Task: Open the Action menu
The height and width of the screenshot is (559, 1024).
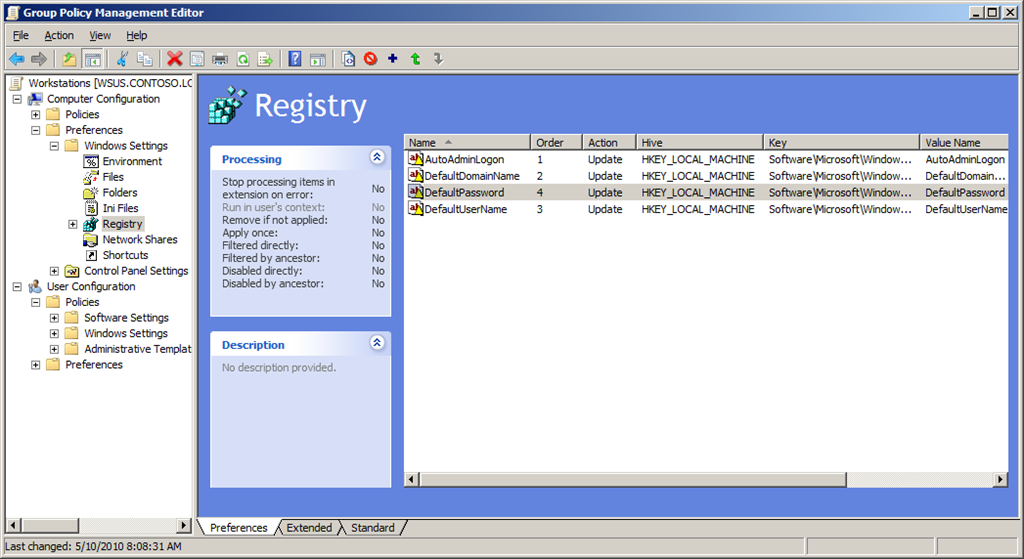Action: [59, 35]
